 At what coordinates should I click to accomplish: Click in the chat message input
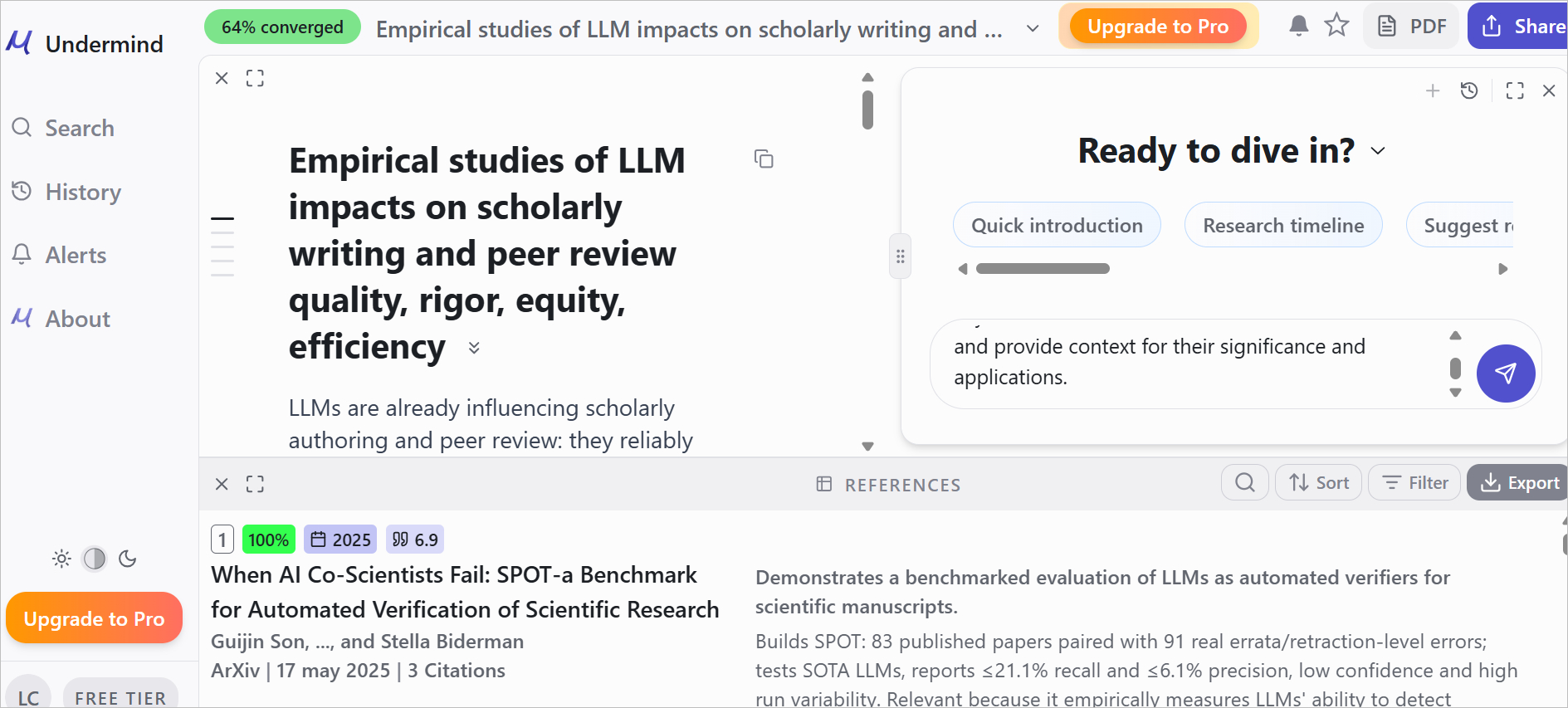(x=1187, y=363)
